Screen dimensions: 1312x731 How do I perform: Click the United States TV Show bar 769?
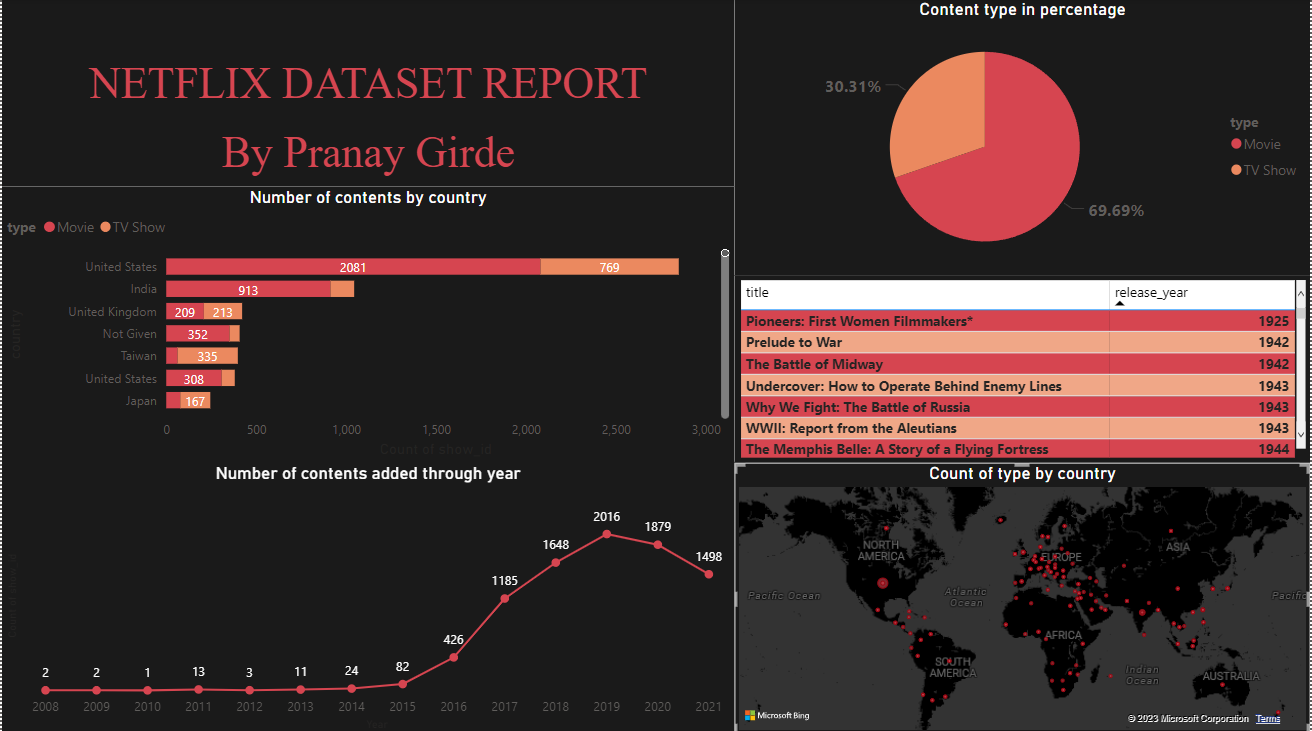click(610, 267)
